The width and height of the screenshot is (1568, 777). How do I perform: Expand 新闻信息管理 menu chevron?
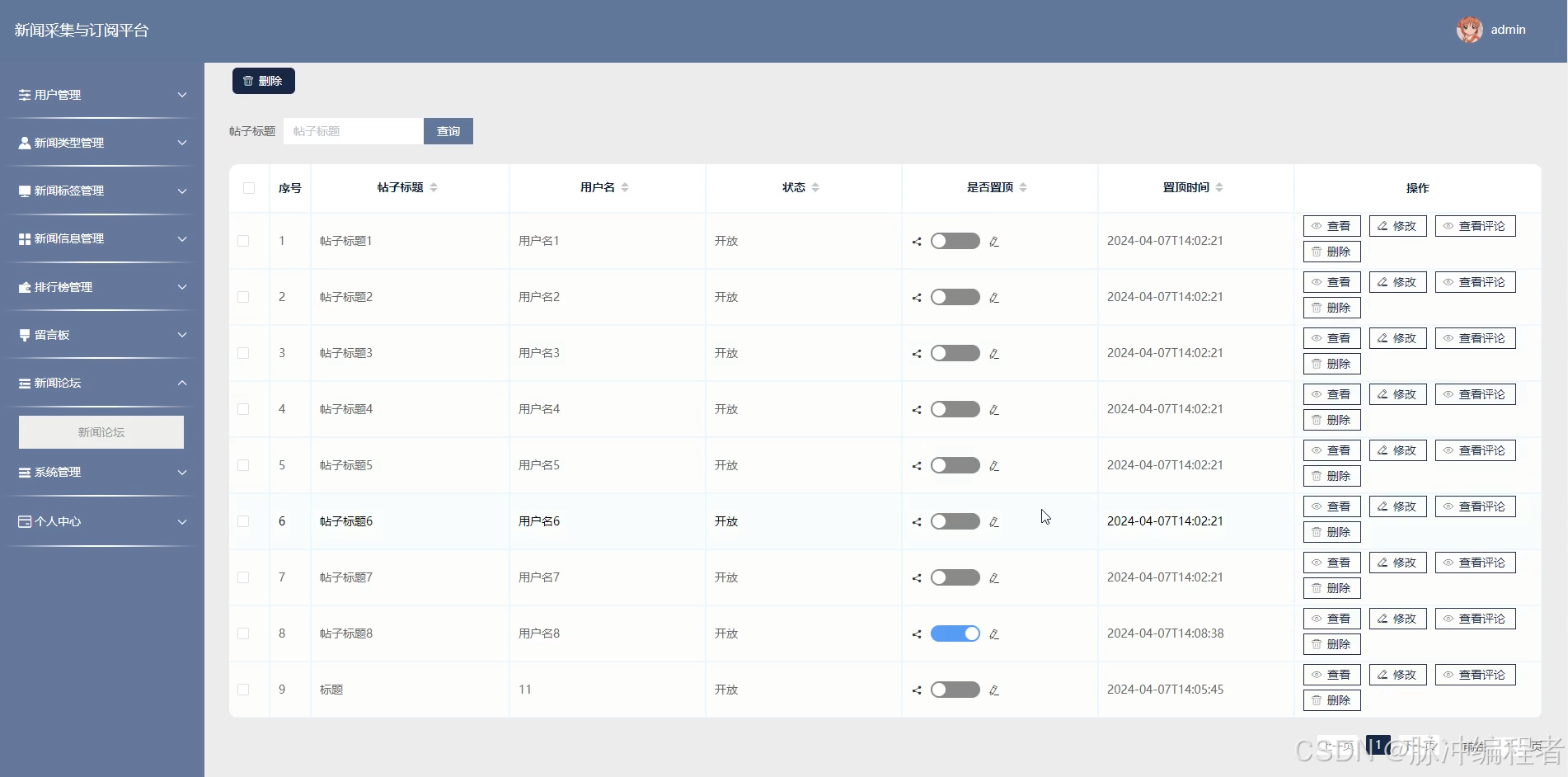point(182,238)
